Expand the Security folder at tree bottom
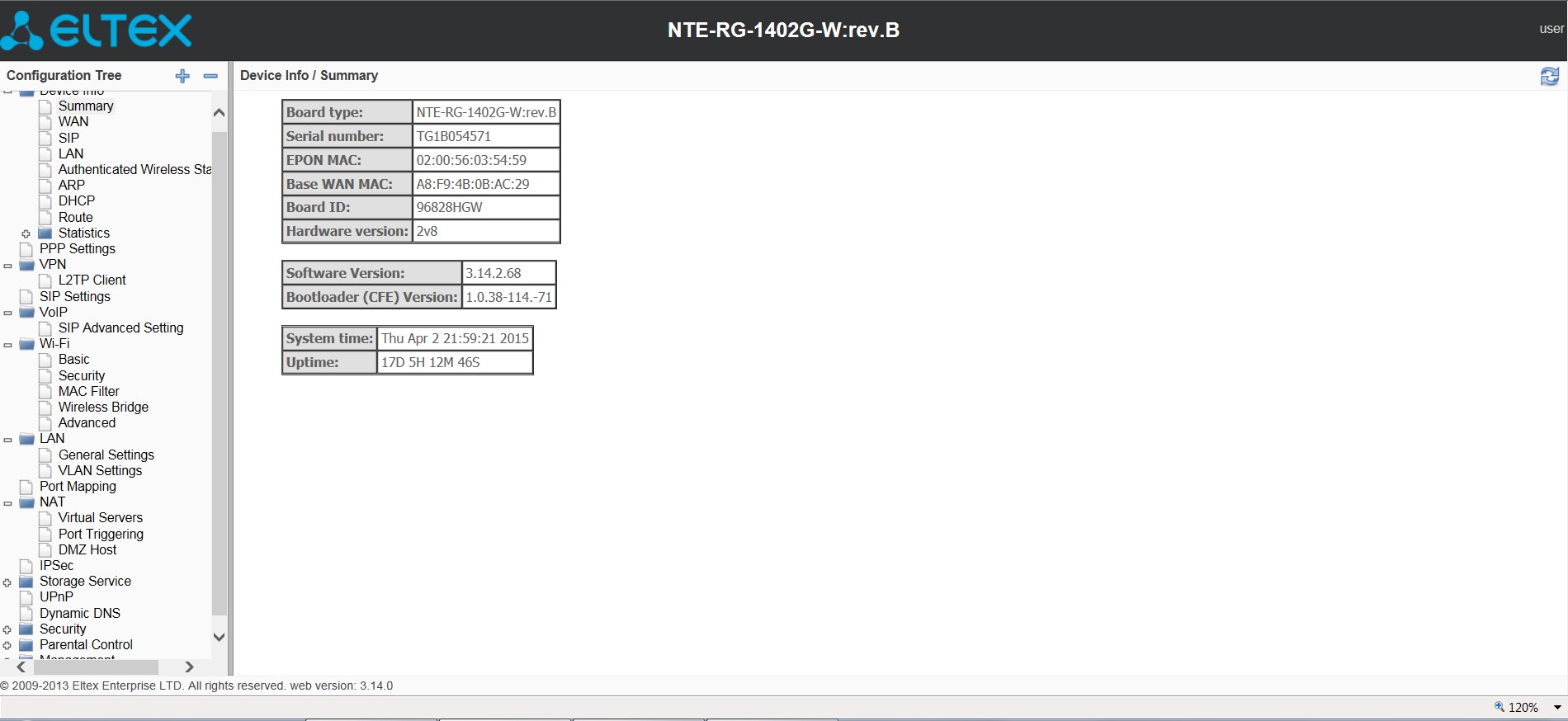1568x721 pixels. 7,629
